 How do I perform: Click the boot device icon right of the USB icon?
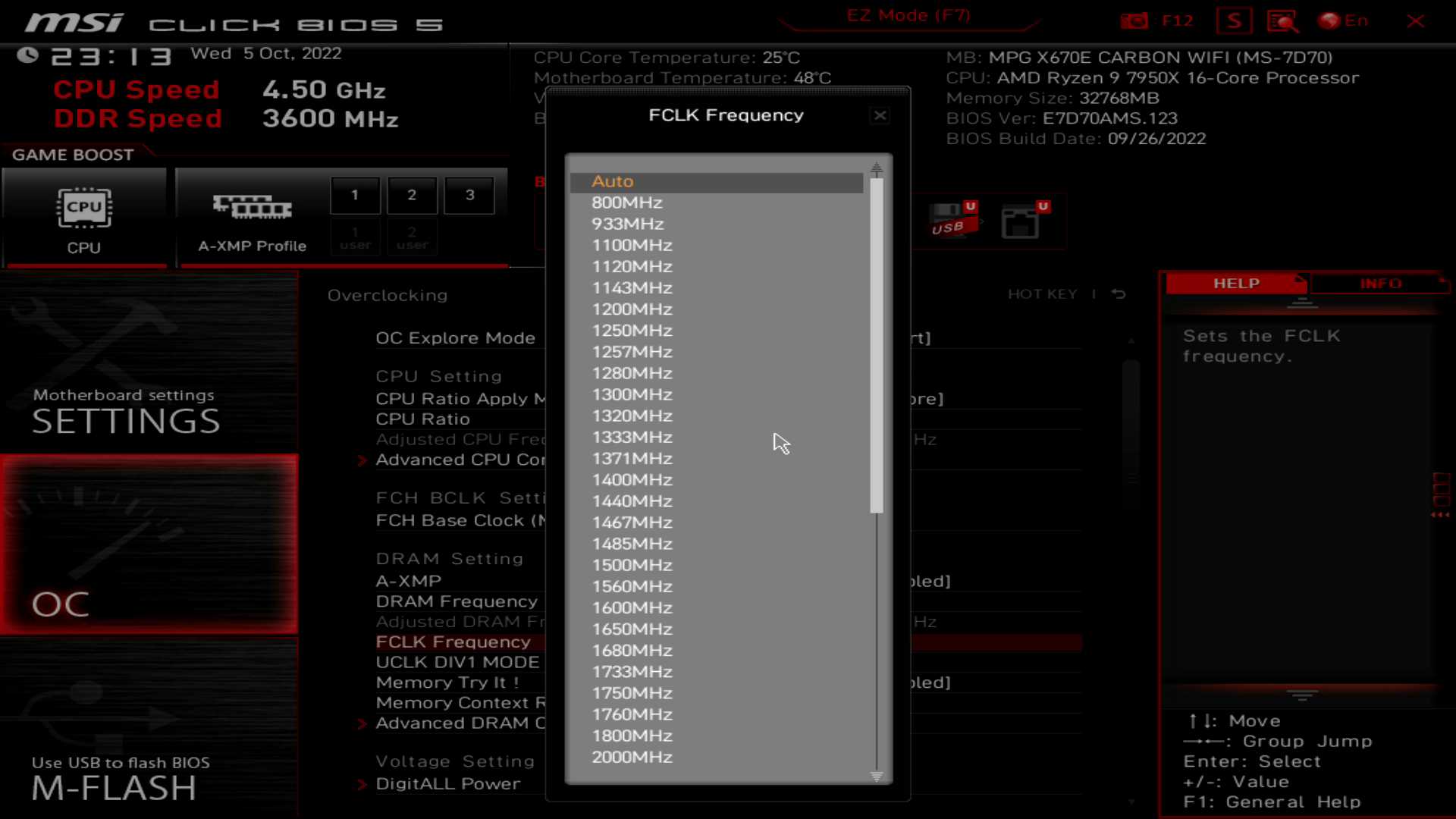click(x=1025, y=220)
